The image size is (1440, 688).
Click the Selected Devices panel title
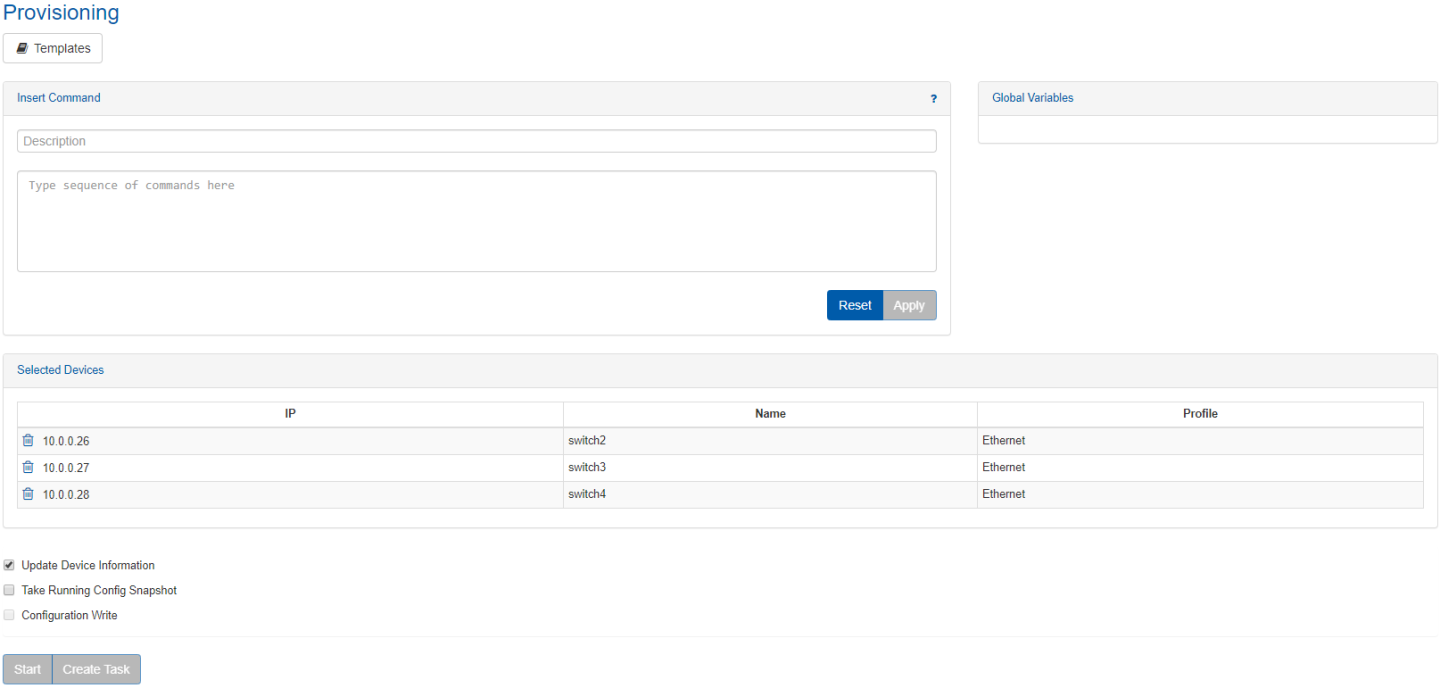[60, 370]
